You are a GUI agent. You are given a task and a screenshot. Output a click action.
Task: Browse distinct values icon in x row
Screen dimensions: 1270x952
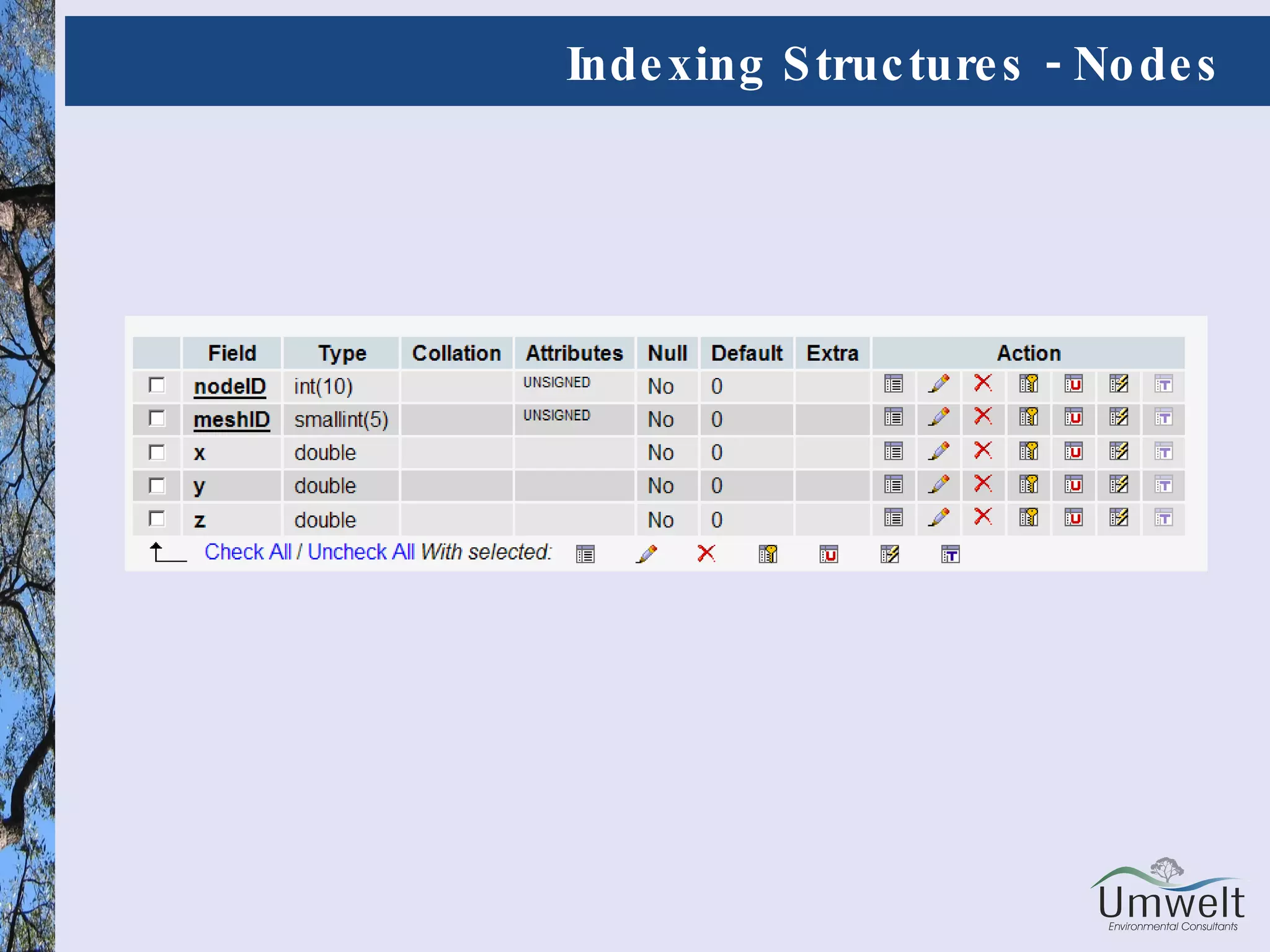coord(894,451)
